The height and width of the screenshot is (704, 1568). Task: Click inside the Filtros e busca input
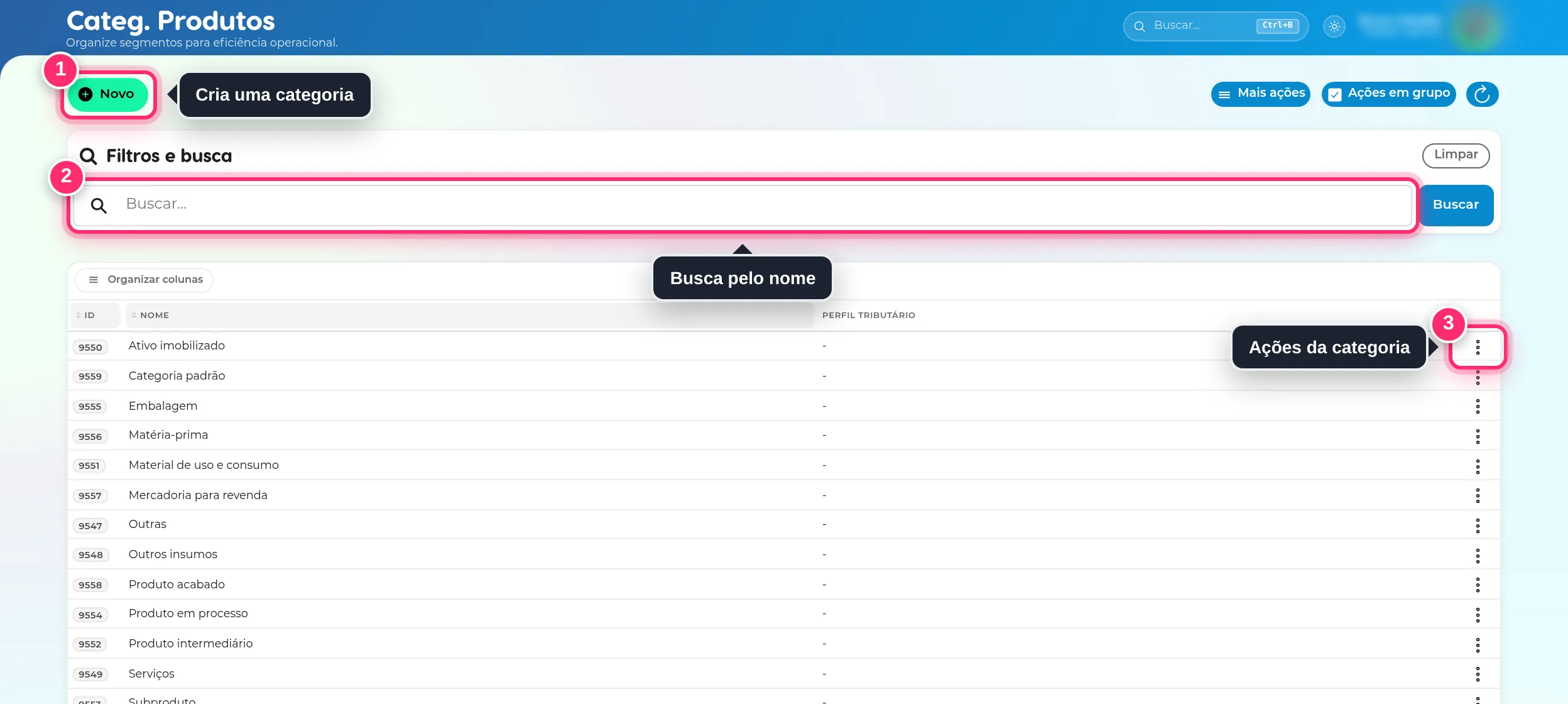pyautogui.click(x=743, y=205)
